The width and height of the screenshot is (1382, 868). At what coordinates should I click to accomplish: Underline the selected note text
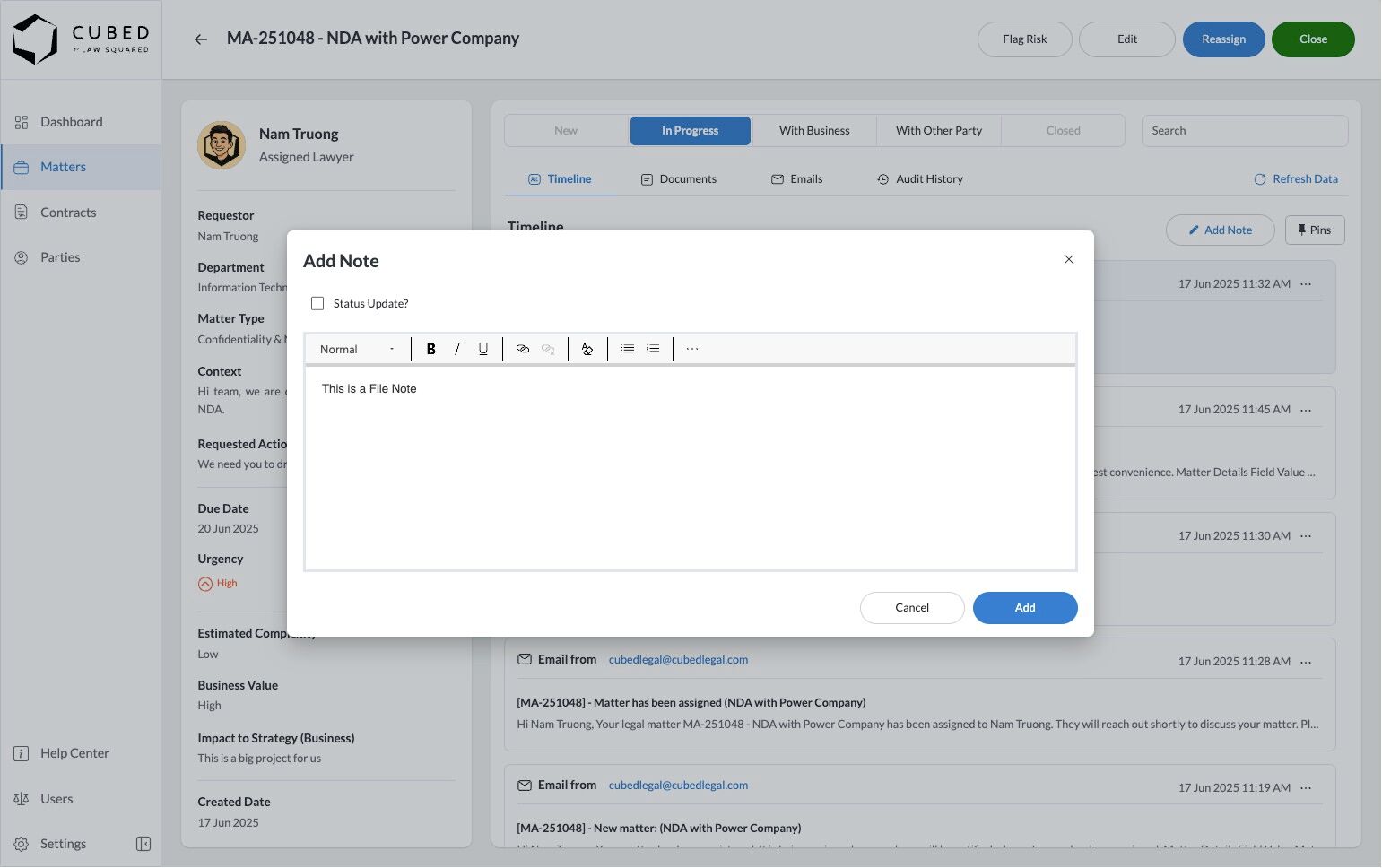[483, 349]
